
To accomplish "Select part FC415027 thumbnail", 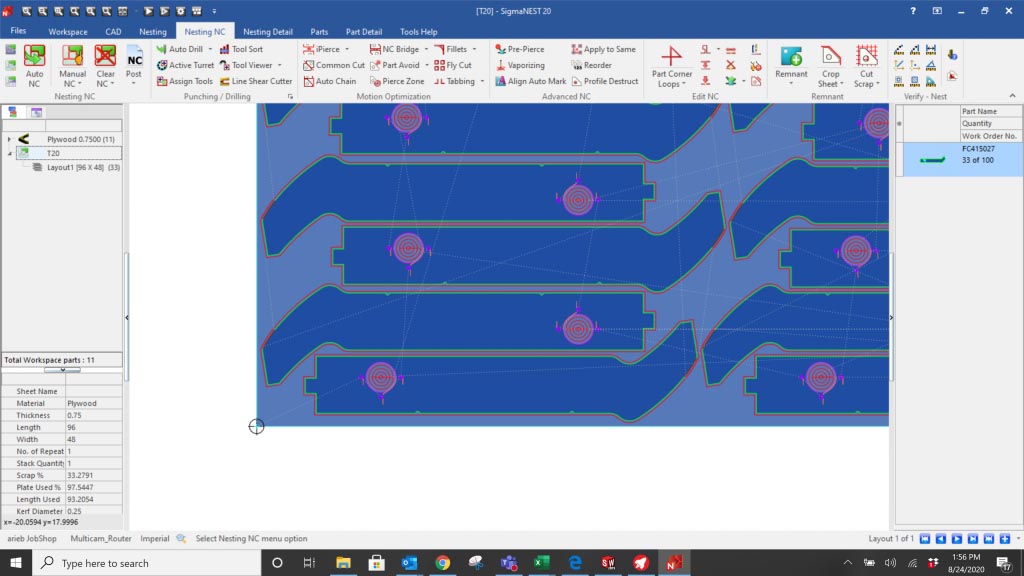I will (x=932, y=159).
